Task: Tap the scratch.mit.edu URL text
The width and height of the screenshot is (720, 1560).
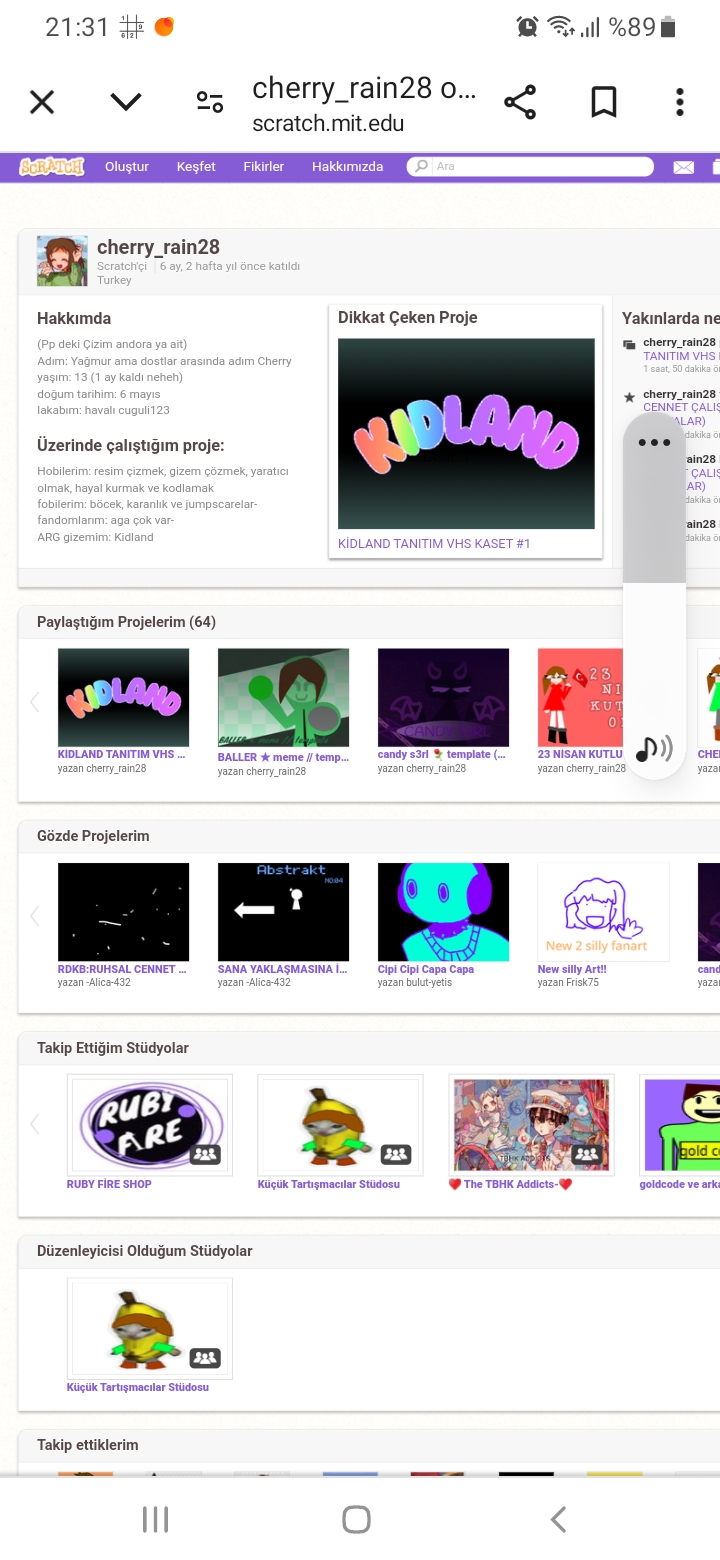Action: coord(328,124)
